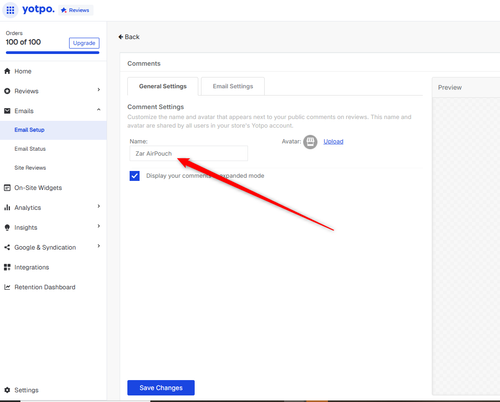
Task: Open the apps grid launcher icon
Action: pos(10,10)
